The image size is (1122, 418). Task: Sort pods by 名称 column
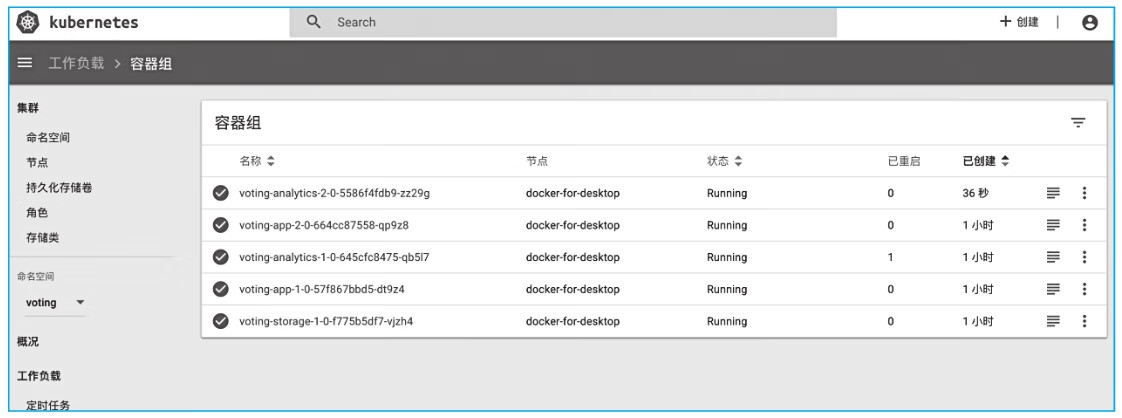point(256,161)
